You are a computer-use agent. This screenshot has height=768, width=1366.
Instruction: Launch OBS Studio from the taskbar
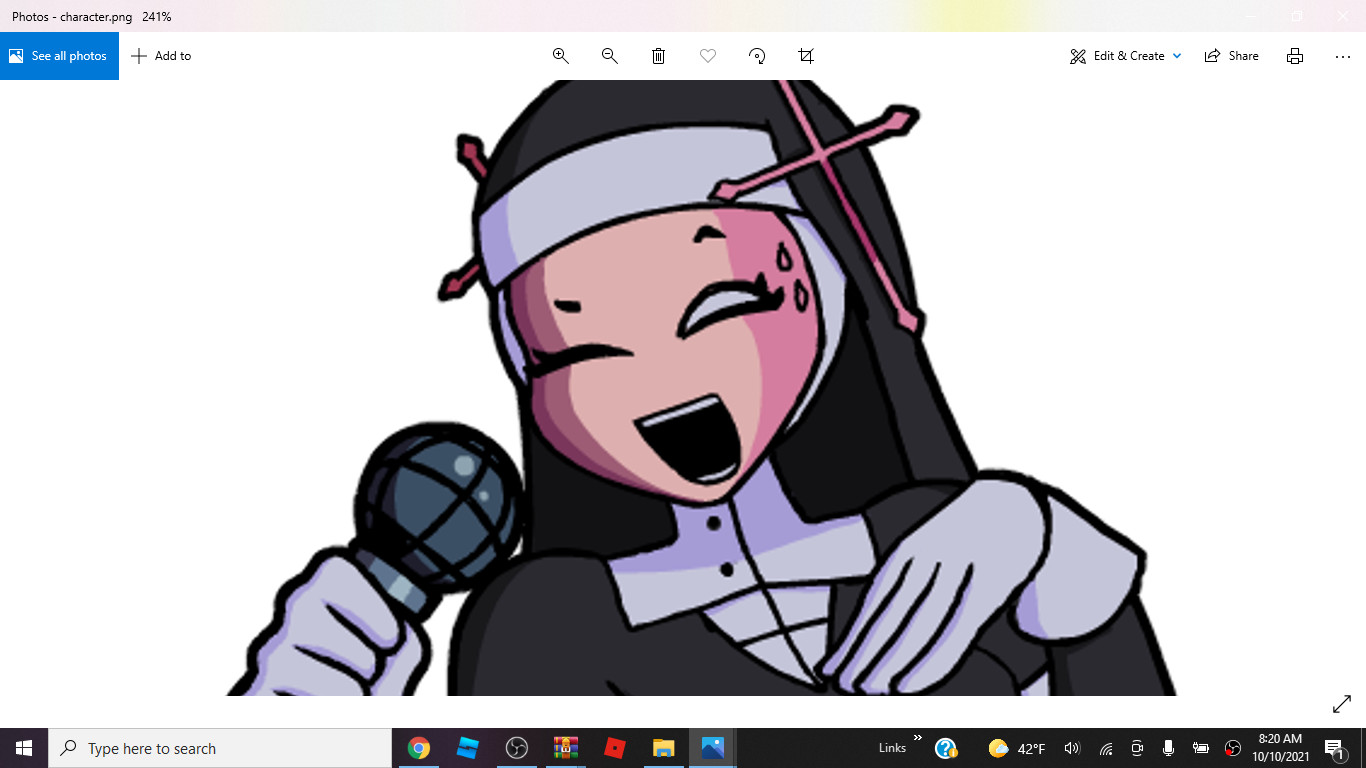pyautogui.click(x=517, y=748)
